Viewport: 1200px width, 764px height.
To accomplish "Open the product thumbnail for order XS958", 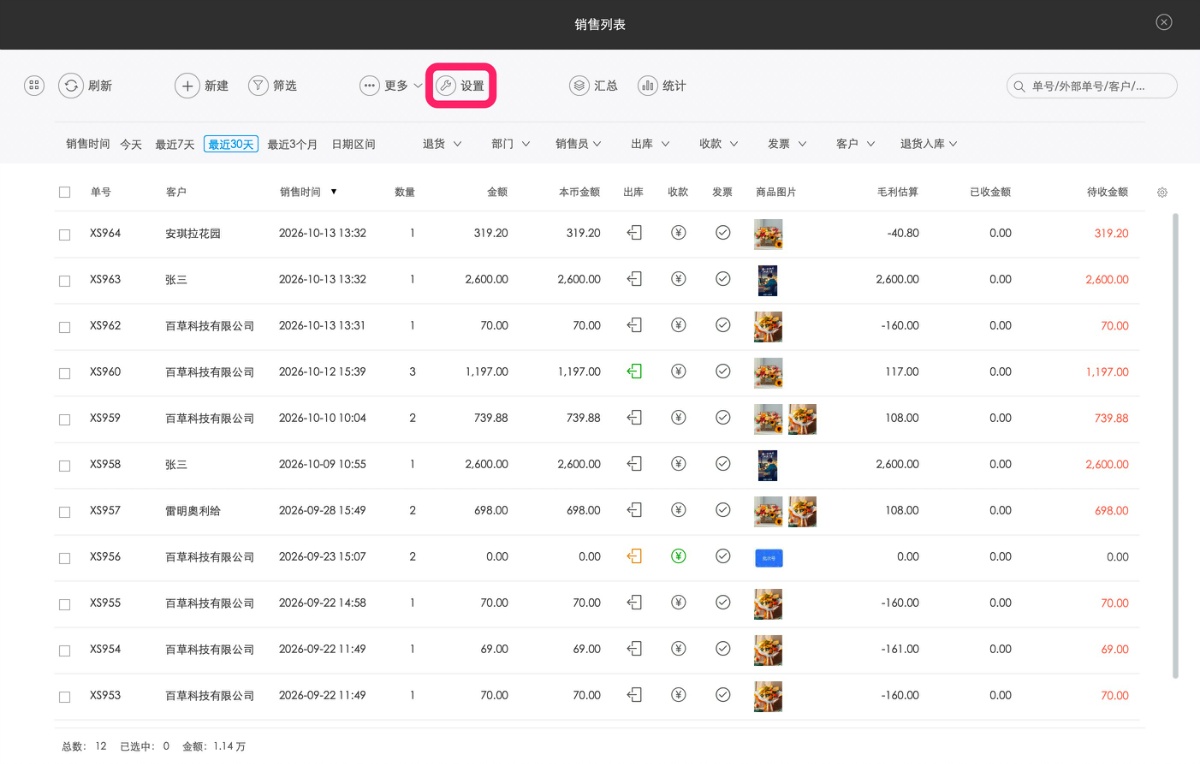I will (767, 464).
